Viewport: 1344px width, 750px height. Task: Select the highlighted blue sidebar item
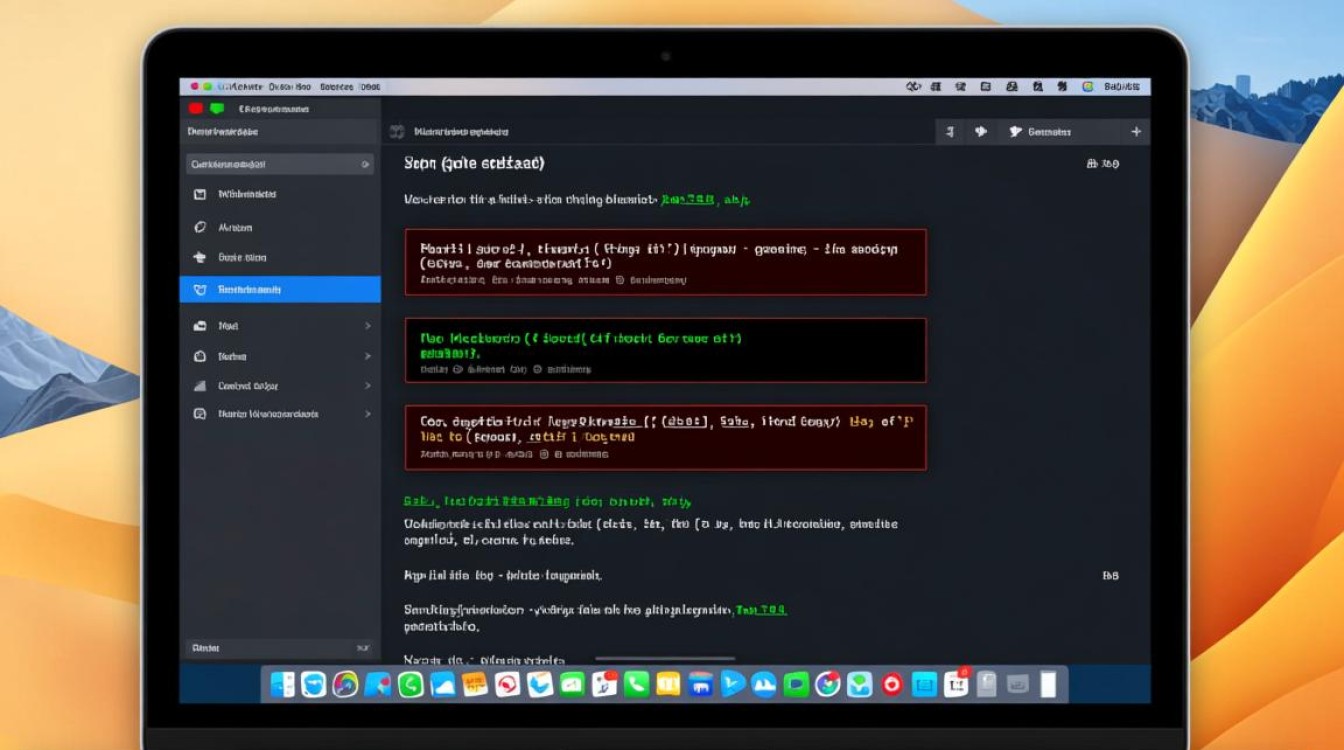[280, 290]
